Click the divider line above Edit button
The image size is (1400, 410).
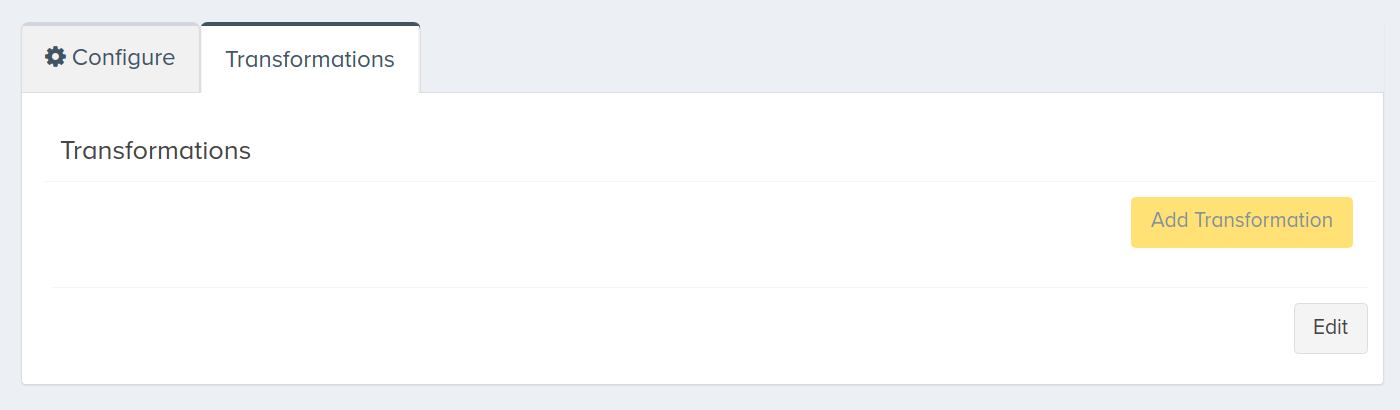(710, 287)
